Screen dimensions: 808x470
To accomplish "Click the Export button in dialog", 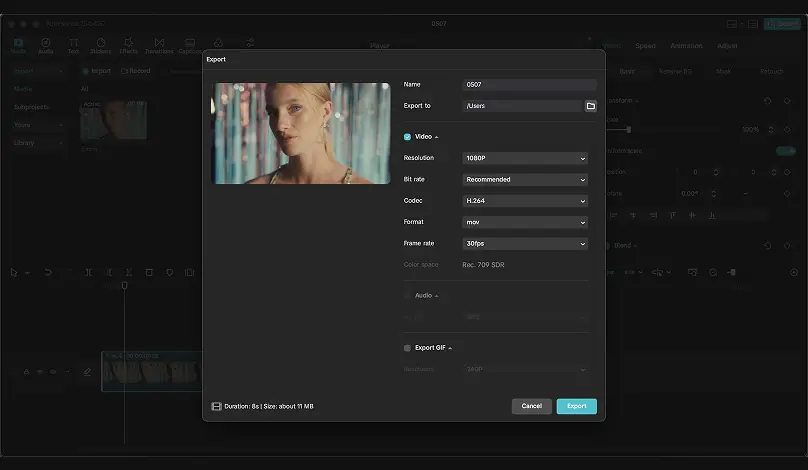I will [577, 407].
